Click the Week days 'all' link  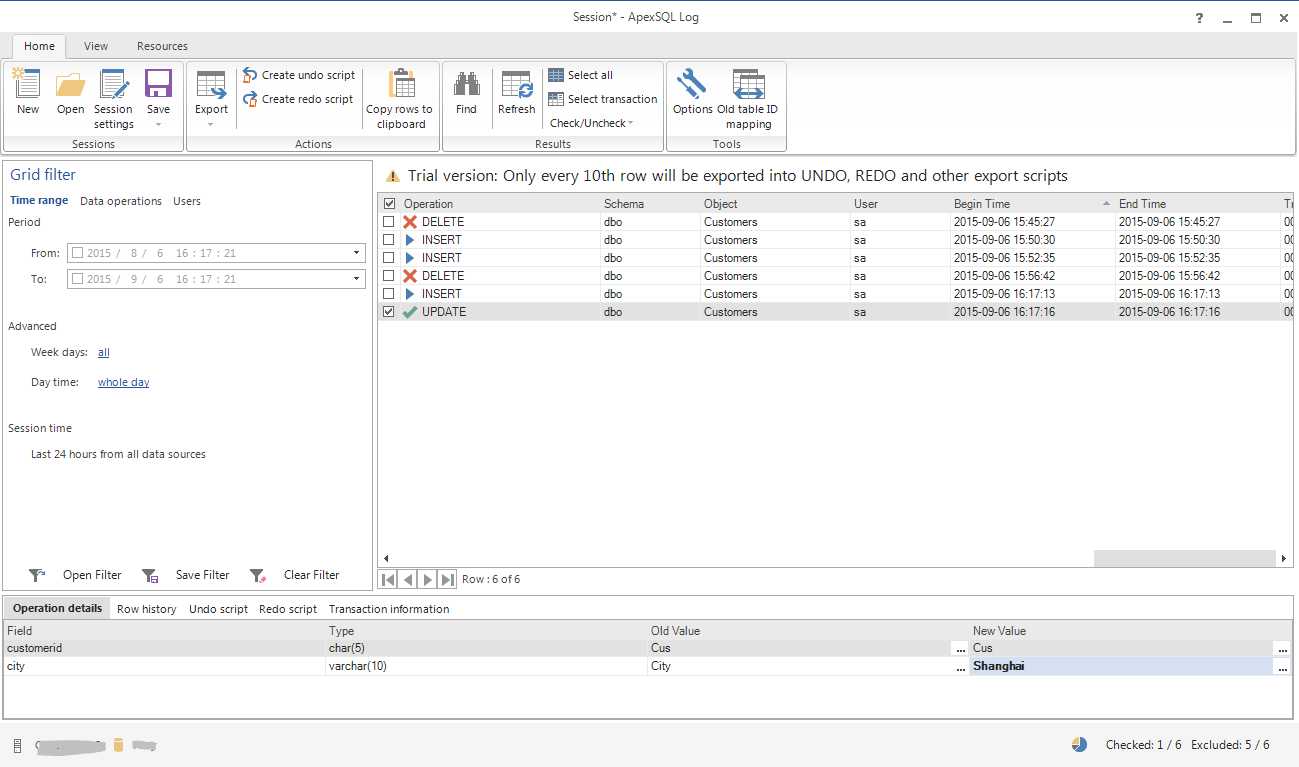coord(104,353)
